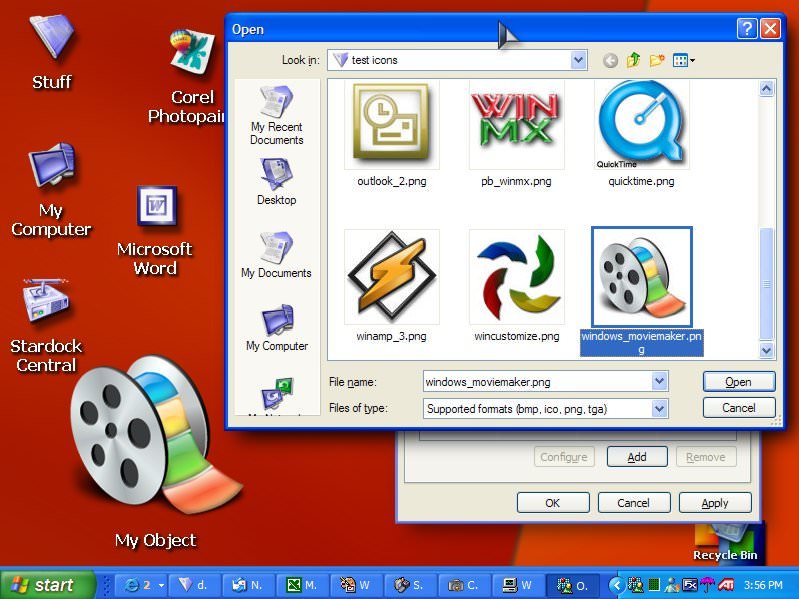Select the Microsoft Word desktop icon
The width and height of the screenshot is (799, 599).
pyautogui.click(x=155, y=231)
